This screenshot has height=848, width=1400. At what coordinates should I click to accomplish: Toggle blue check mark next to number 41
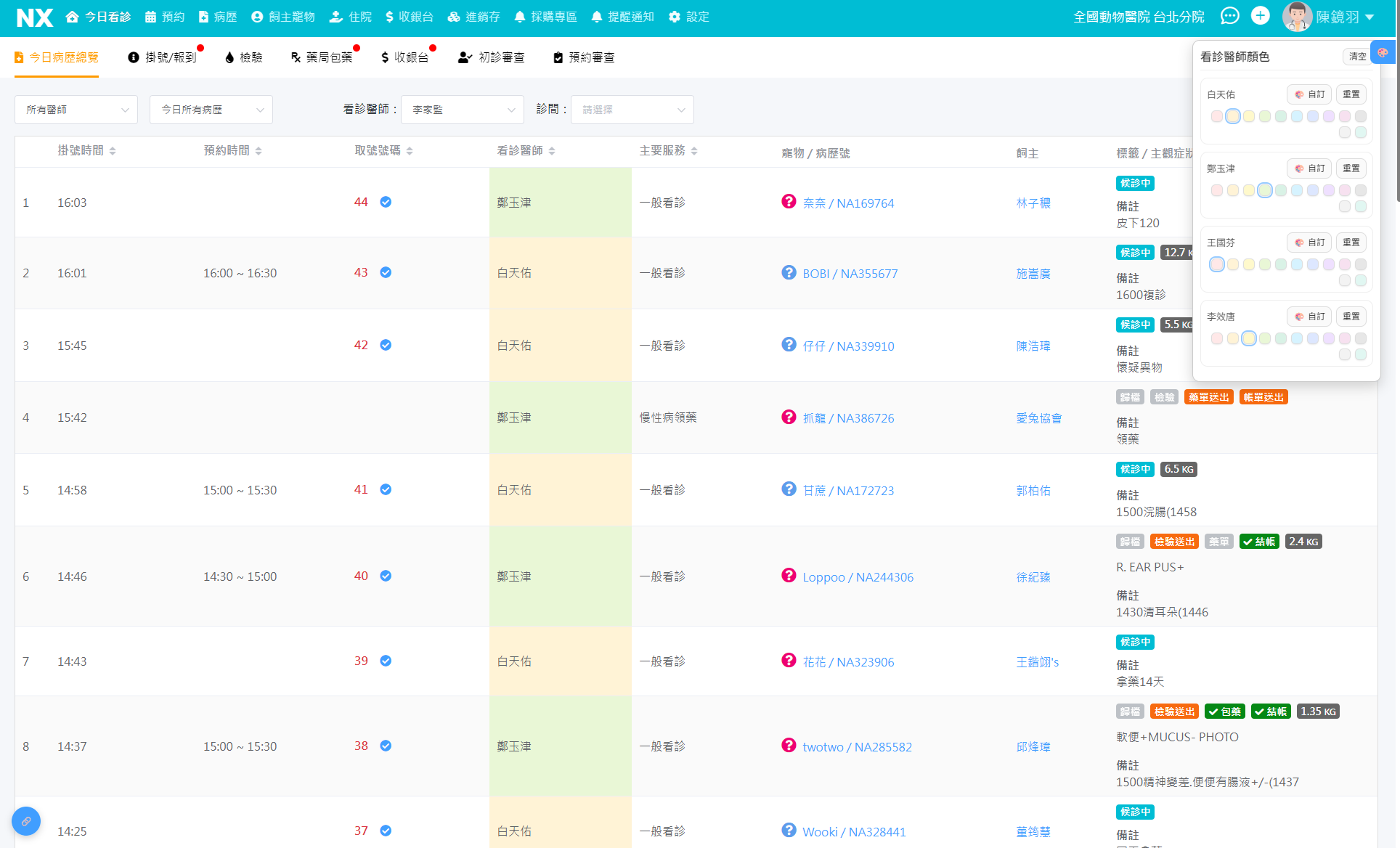pyautogui.click(x=386, y=489)
